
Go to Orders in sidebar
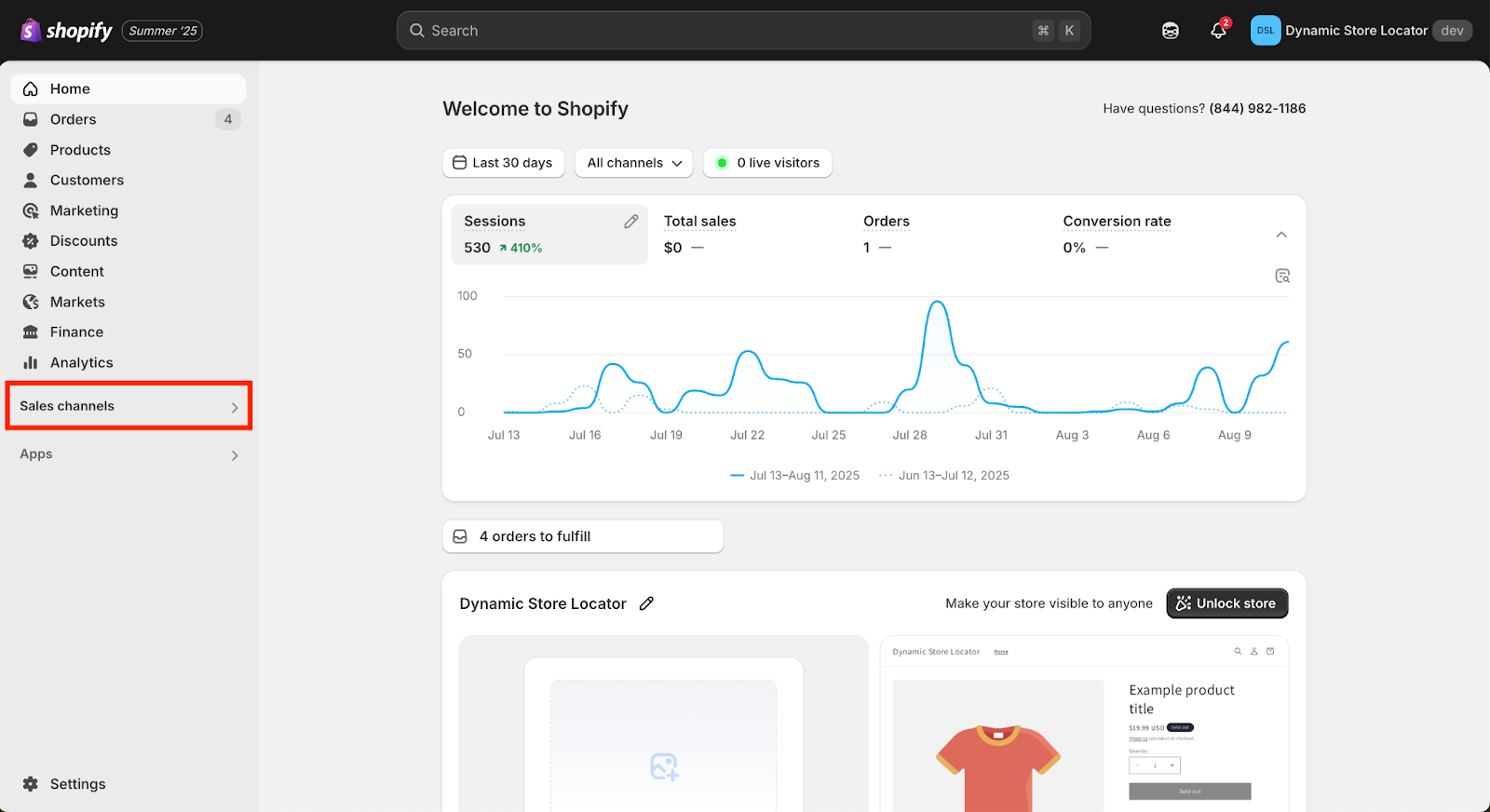(x=129, y=119)
